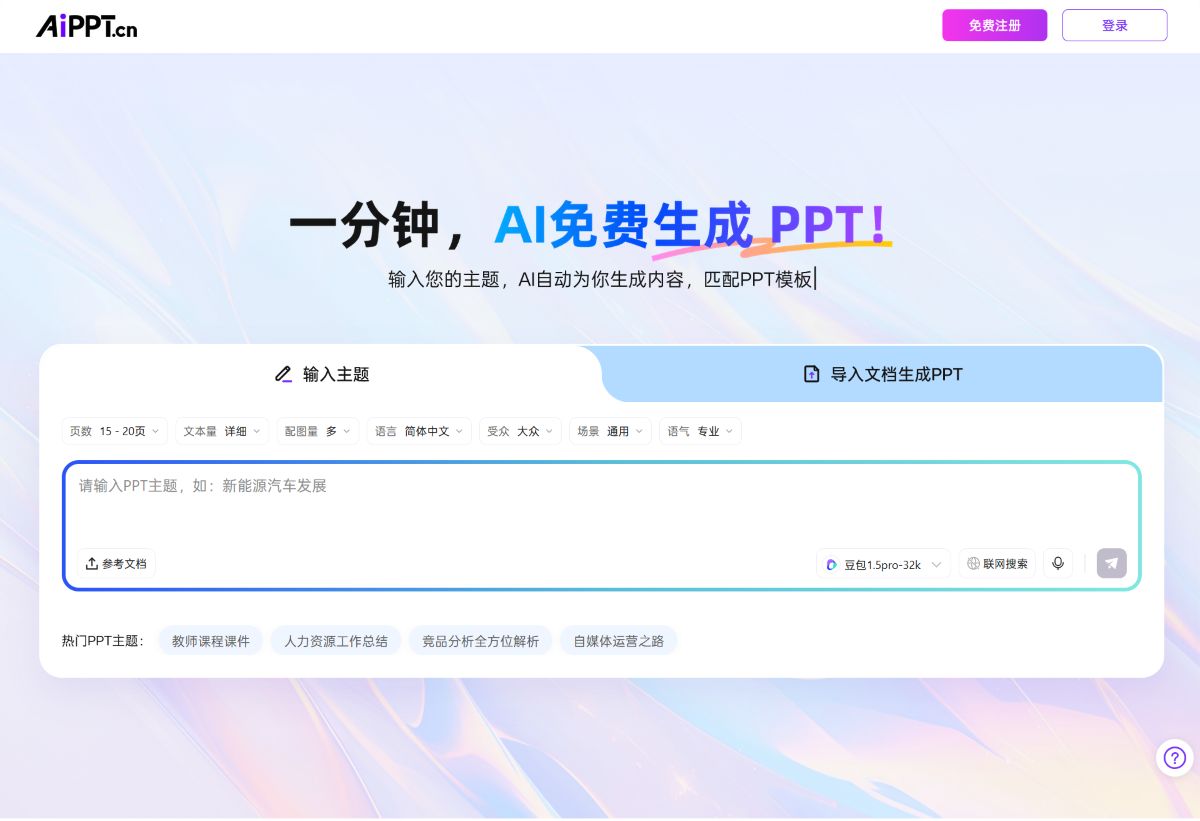Image resolution: width=1200 pixels, height=821 pixels.
Task: Click the 参考文档 upload button
Action: (117, 564)
